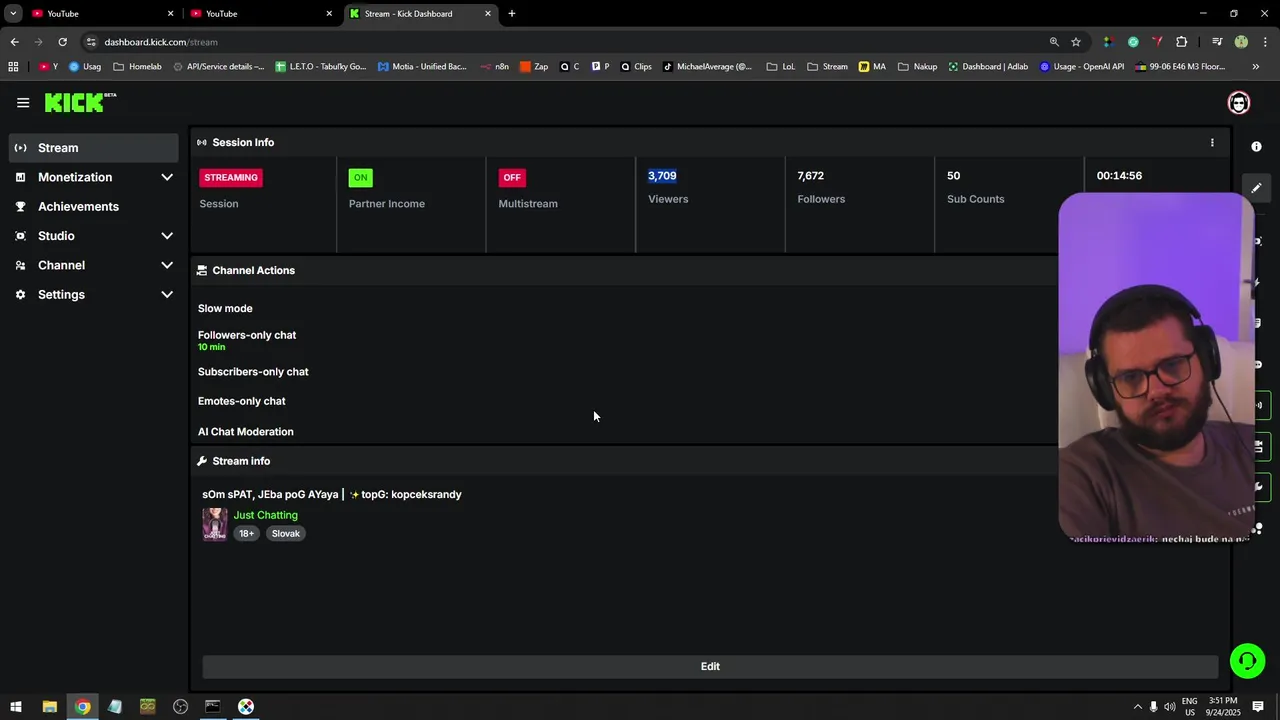Open the Zap bookmark

534,67
